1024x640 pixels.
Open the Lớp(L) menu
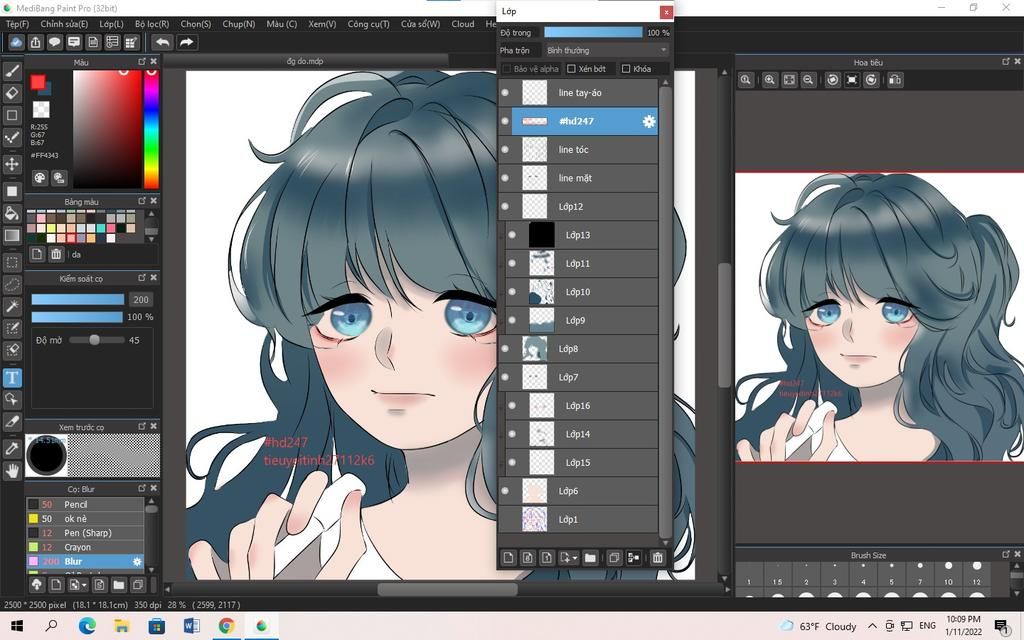[112, 24]
